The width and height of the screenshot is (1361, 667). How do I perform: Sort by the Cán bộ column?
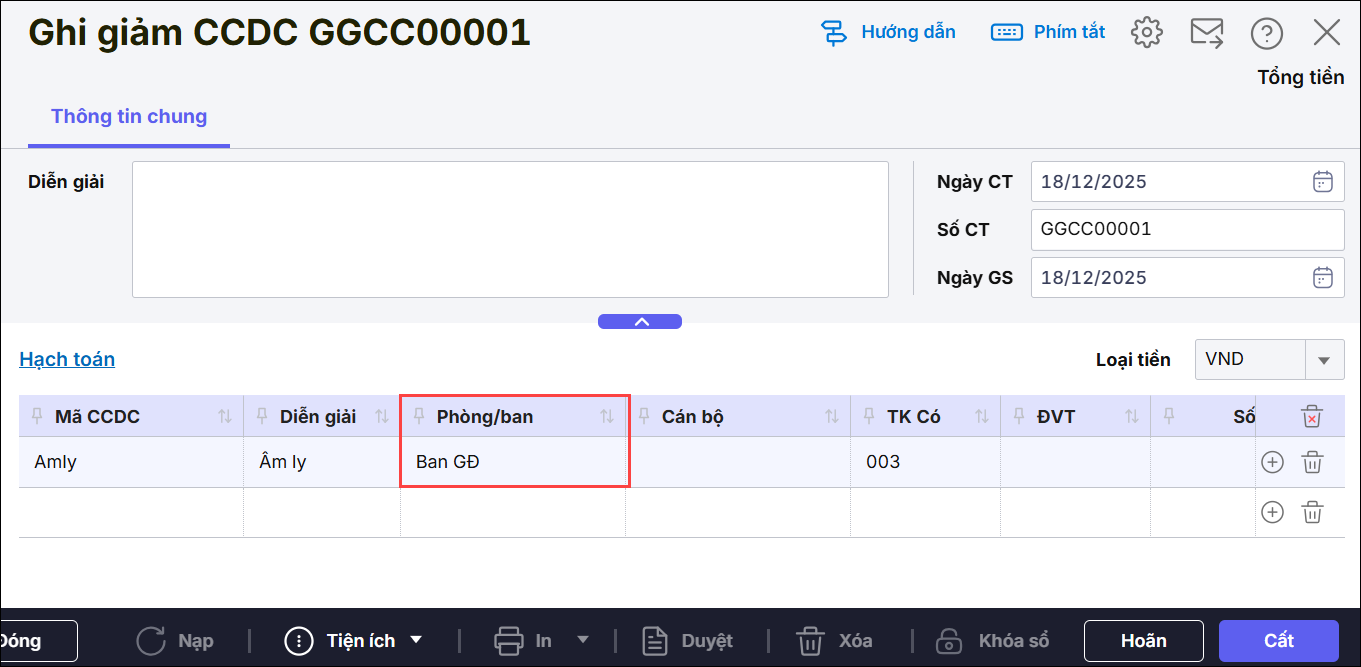(x=831, y=417)
